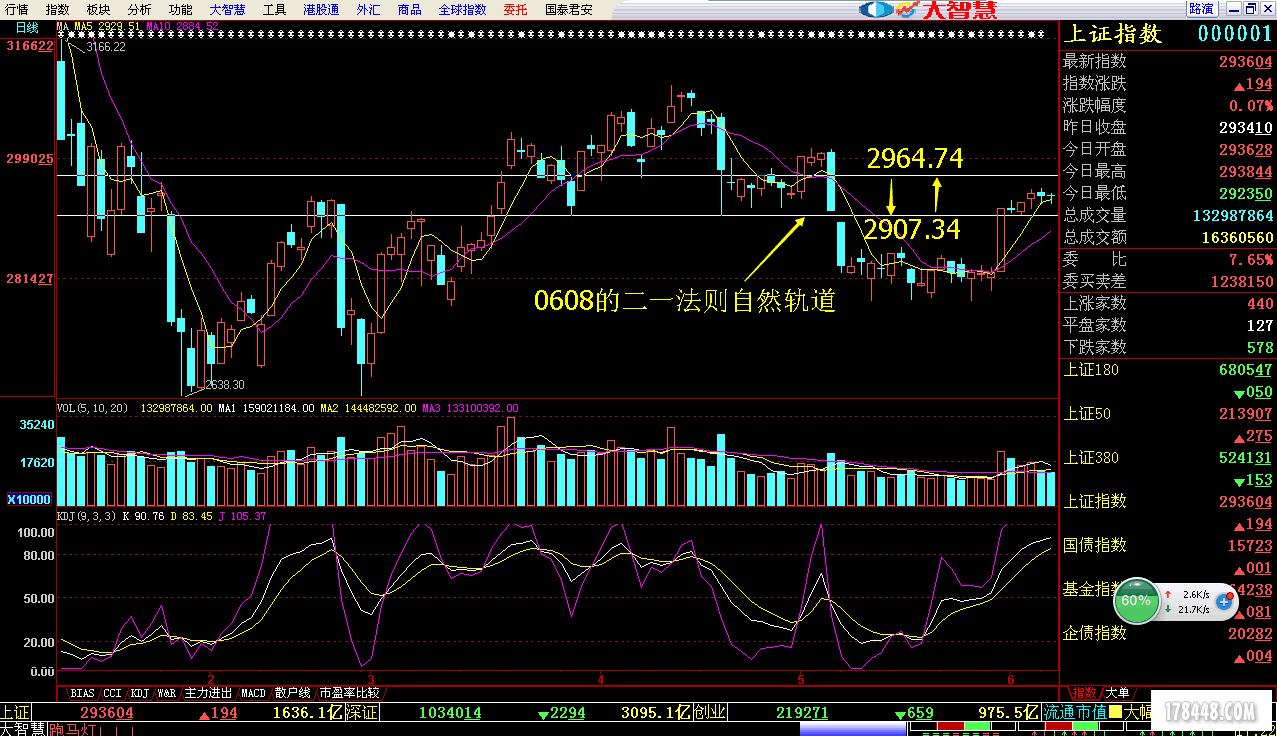The width and height of the screenshot is (1277, 736).
Task: Click the 2907.34 price annotation
Action: tap(912, 230)
